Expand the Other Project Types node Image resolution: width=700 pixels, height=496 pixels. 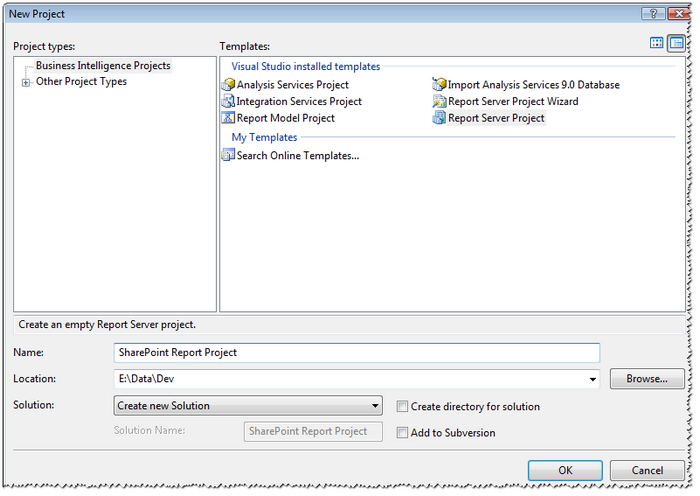[x=26, y=82]
